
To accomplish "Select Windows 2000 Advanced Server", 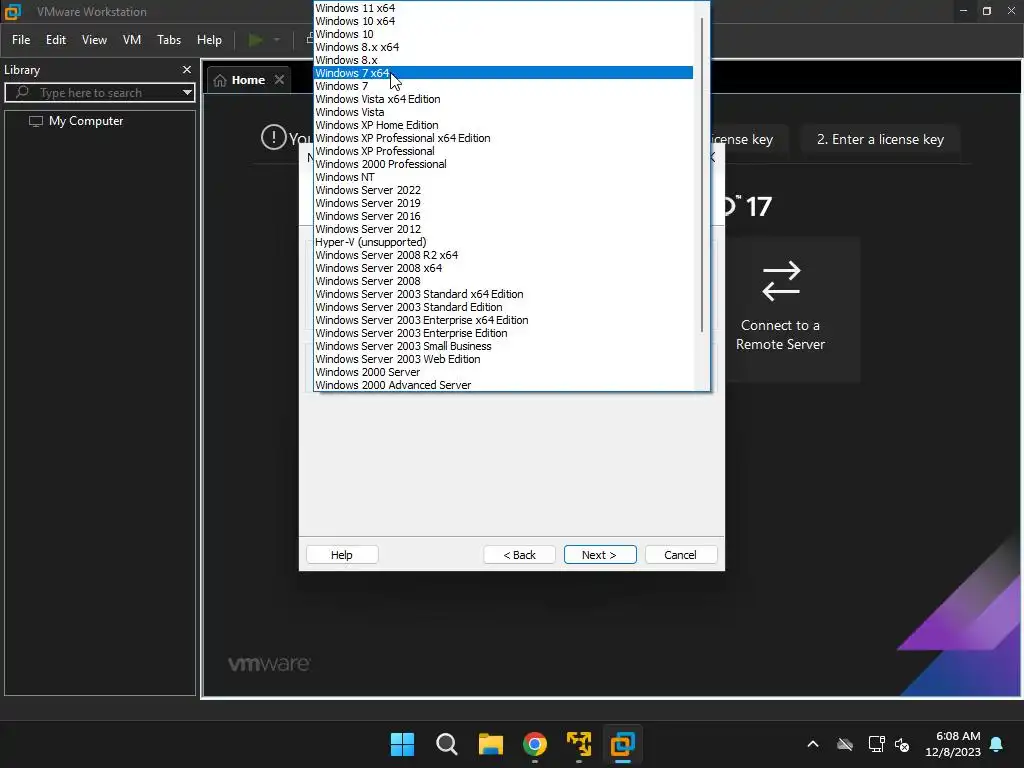I will [503, 385].
